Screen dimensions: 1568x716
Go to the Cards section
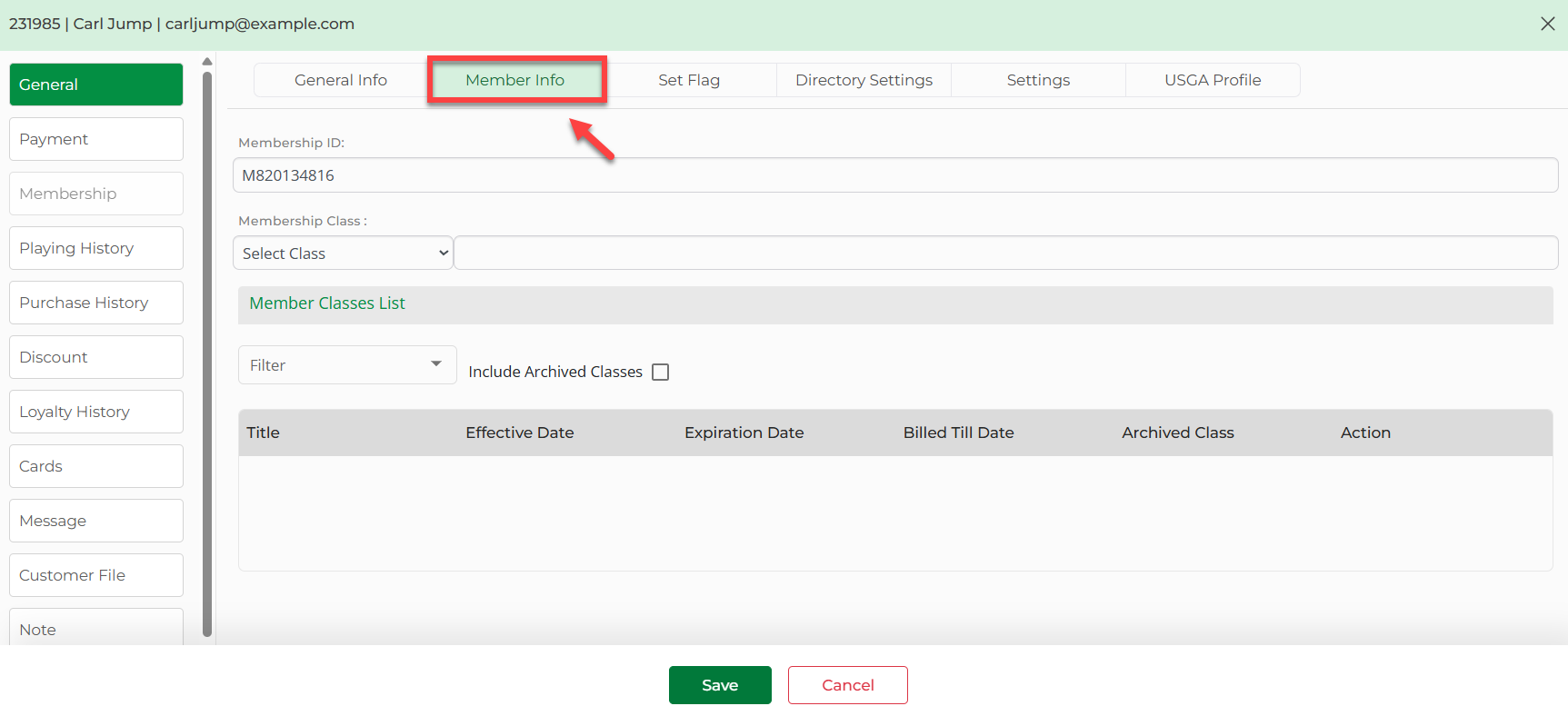pyautogui.click(x=96, y=466)
